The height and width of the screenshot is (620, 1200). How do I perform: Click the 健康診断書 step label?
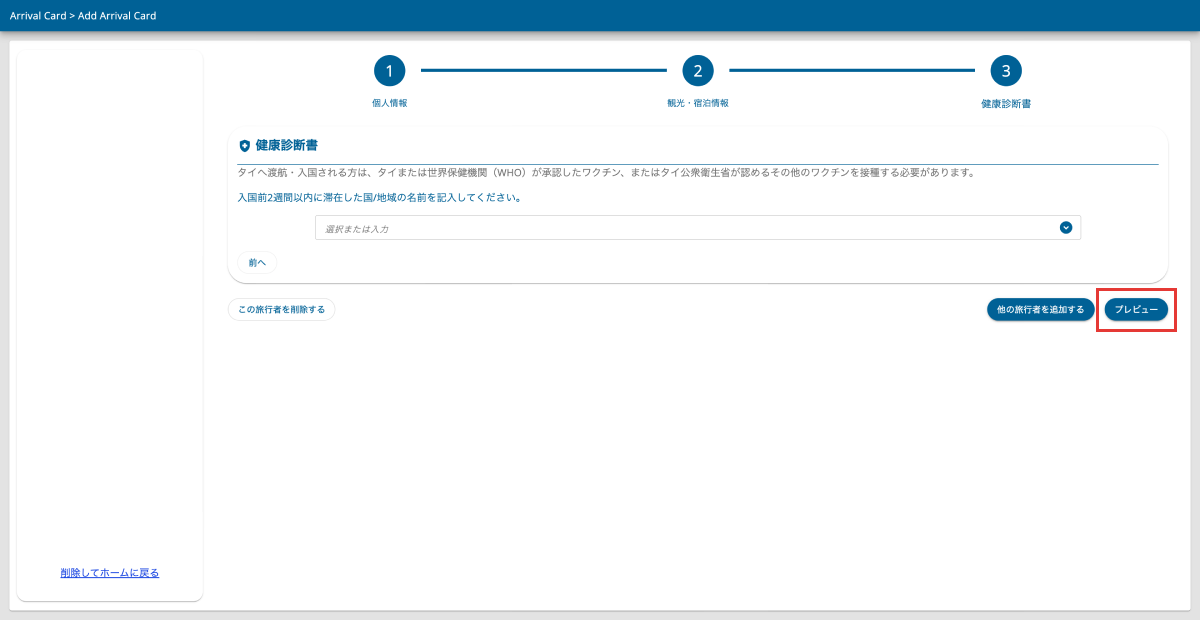pyautogui.click(x=1006, y=101)
